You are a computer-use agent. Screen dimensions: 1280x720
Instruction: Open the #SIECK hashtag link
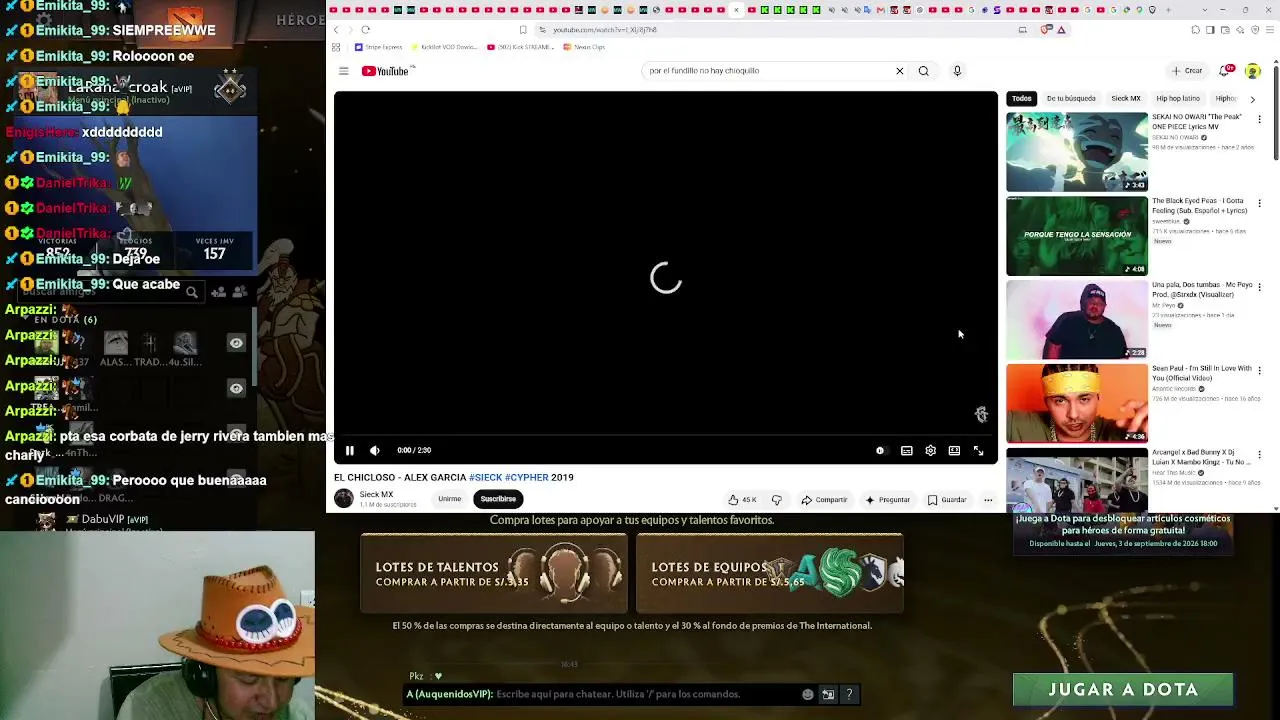(485, 478)
